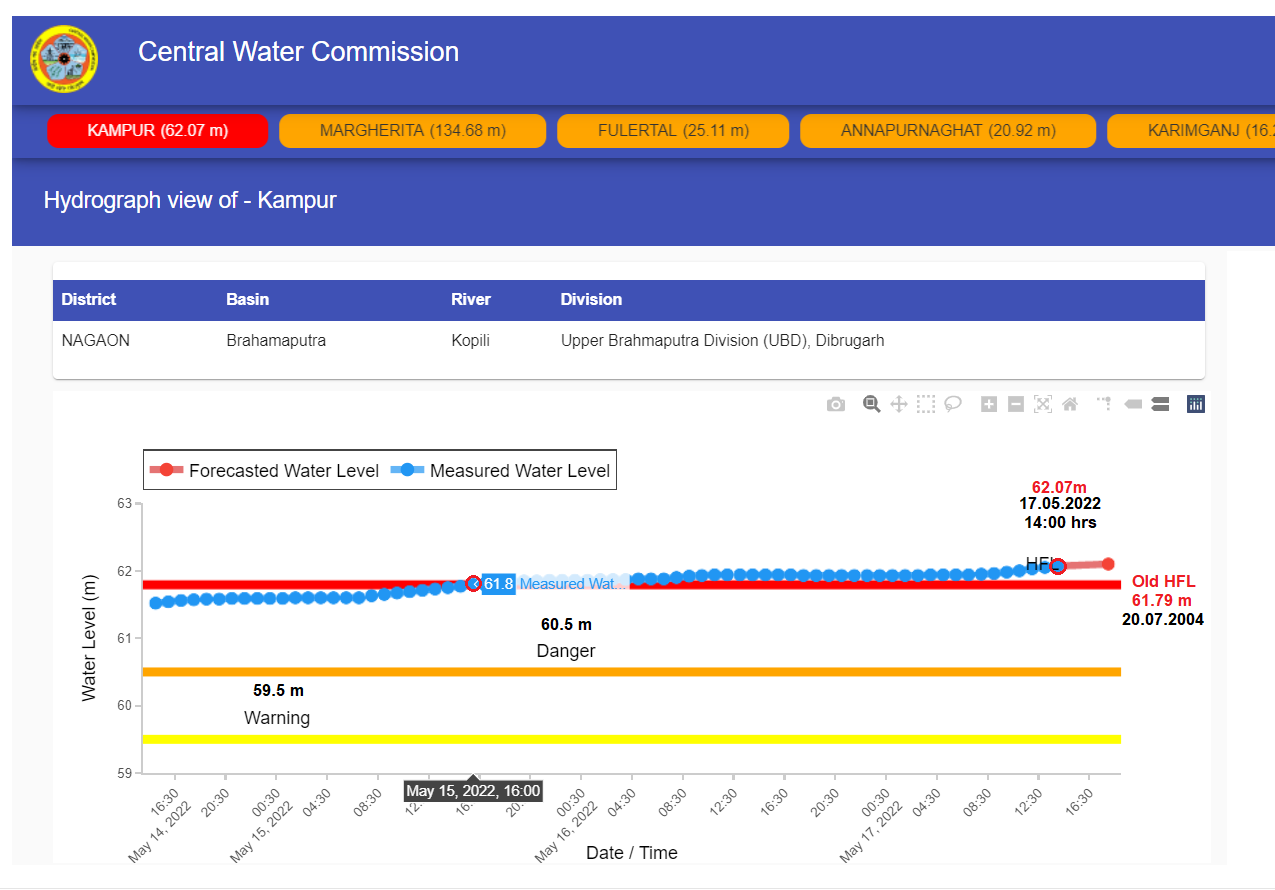Switch hover mode to compare data on hover

click(x=1159, y=404)
